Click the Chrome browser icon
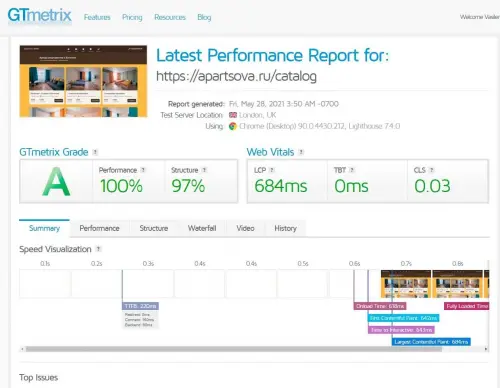 tap(233, 126)
